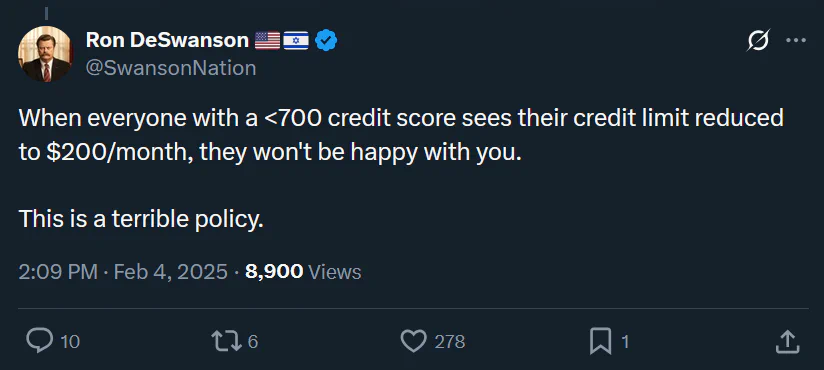Viewport: 824px width, 370px height.
Task: Click the Grok slashed-circle icon
Action: tap(758, 40)
